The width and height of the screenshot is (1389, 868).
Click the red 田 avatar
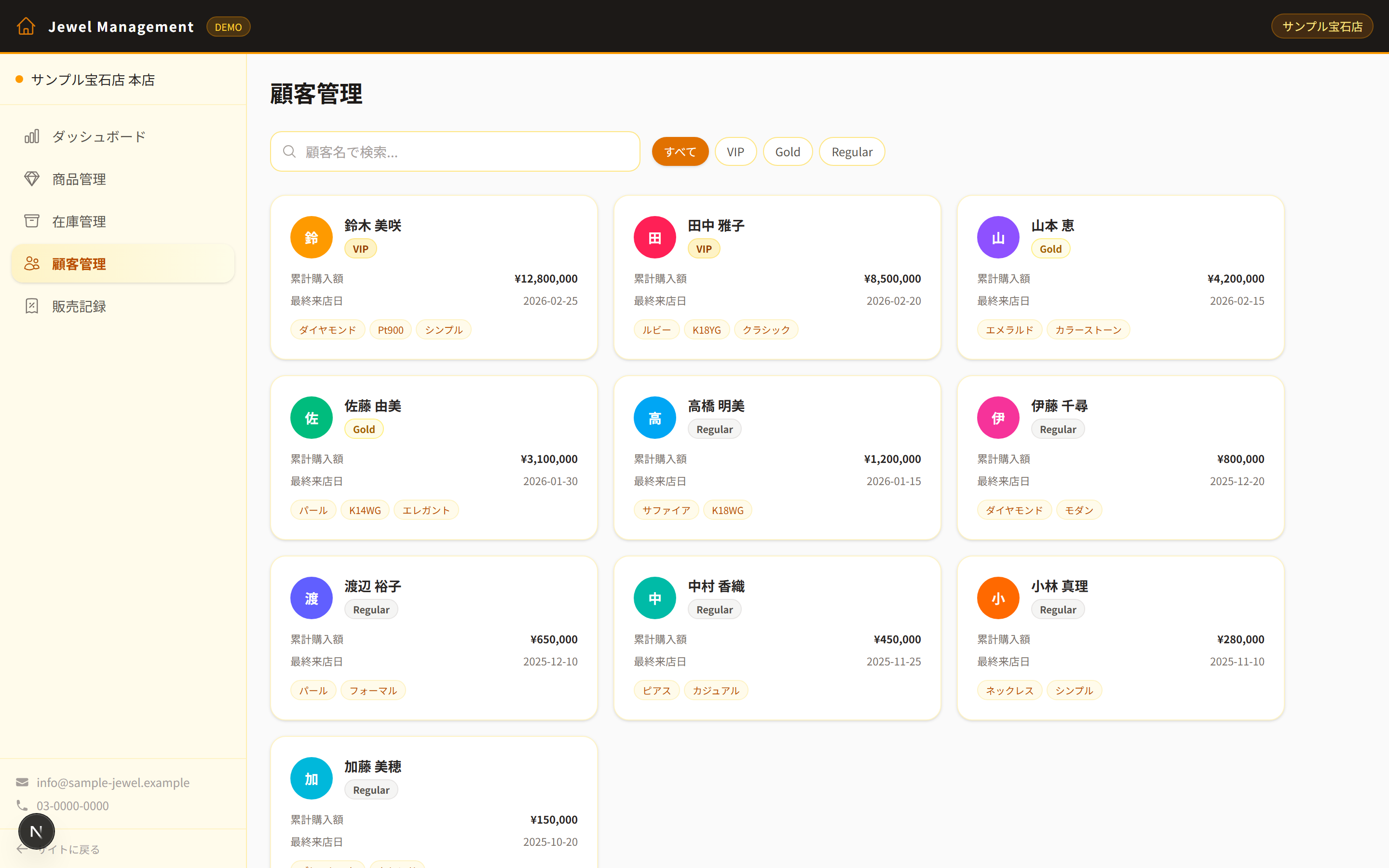click(654, 237)
